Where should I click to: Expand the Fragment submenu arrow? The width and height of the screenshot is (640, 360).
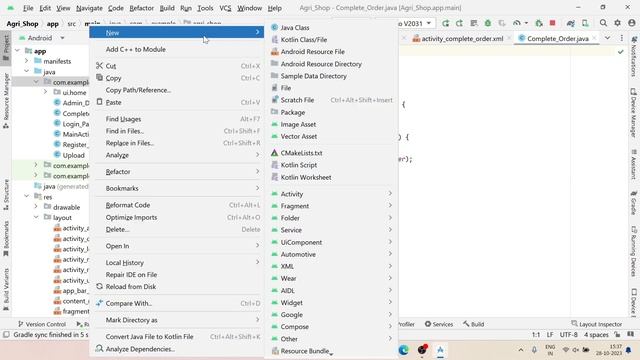pos(390,206)
